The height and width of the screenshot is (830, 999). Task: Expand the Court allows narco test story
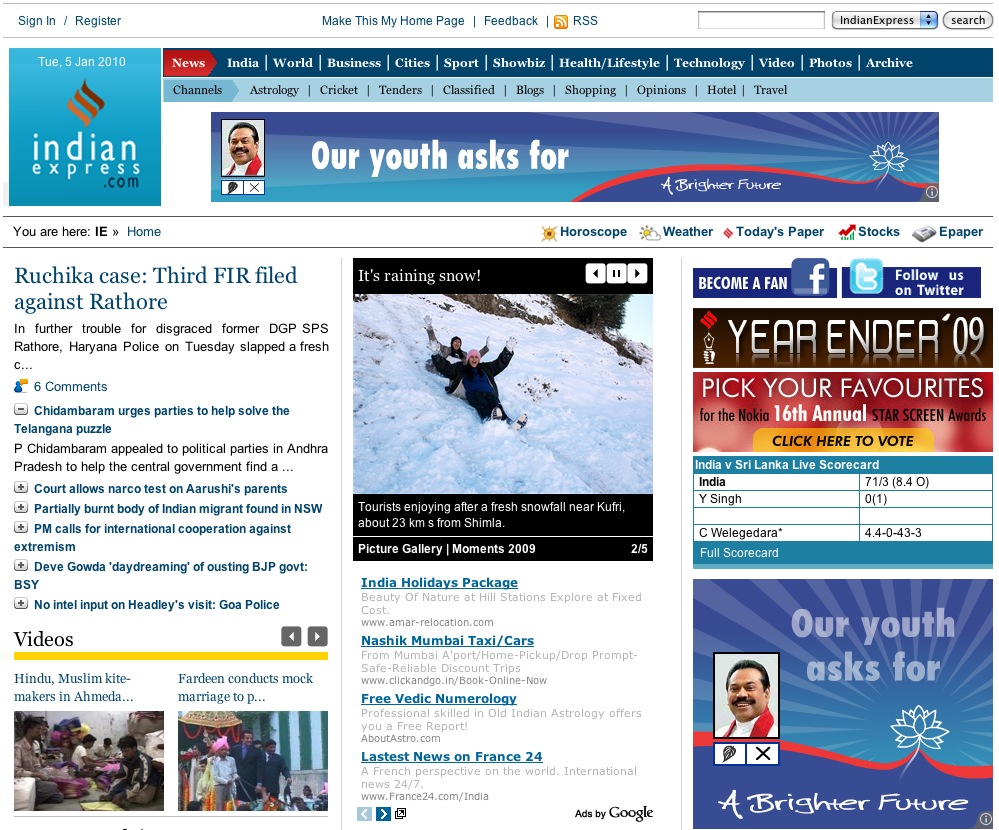coord(21,488)
